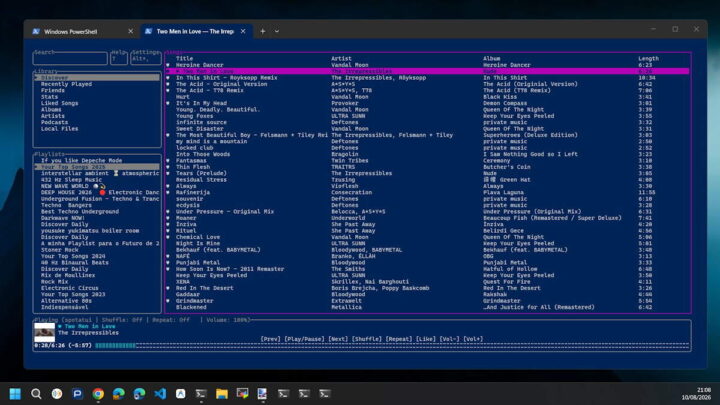Open the tab profile dropdown arrow
Viewport: 720px width, 405px height.
tap(276, 31)
